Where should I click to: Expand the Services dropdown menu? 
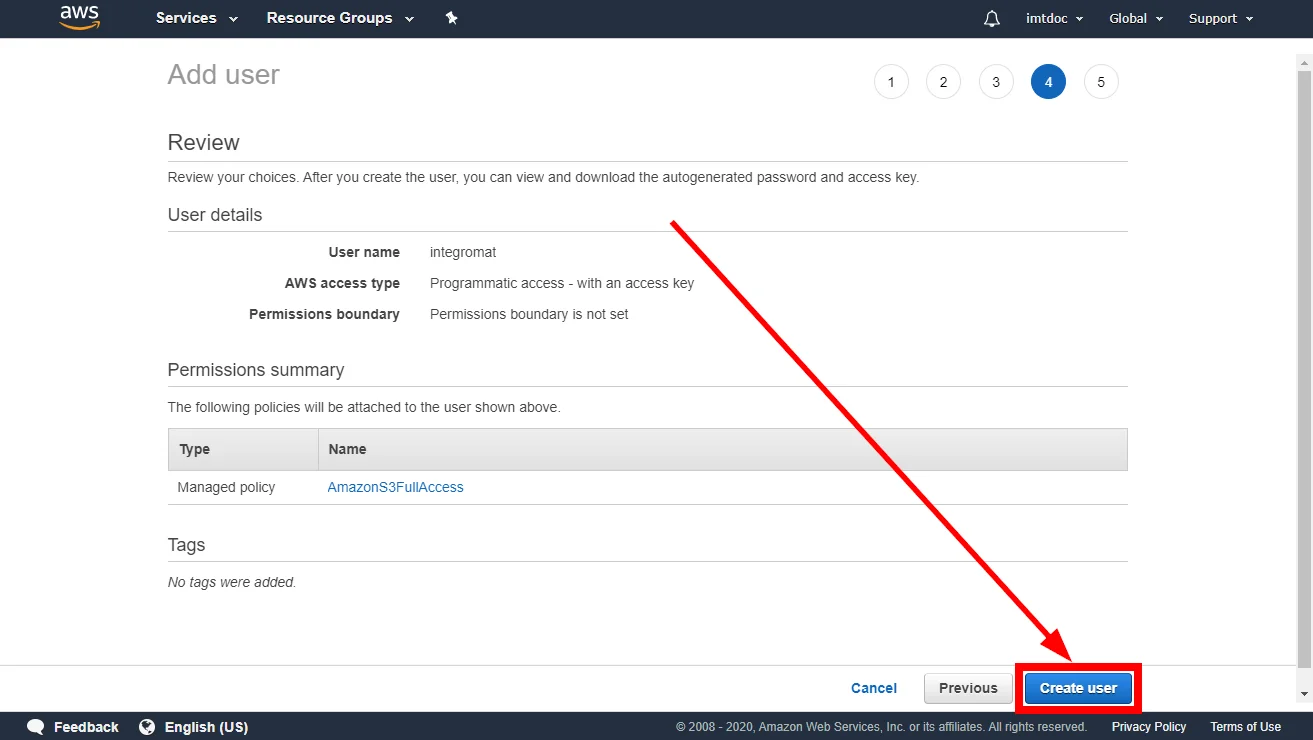197,18
